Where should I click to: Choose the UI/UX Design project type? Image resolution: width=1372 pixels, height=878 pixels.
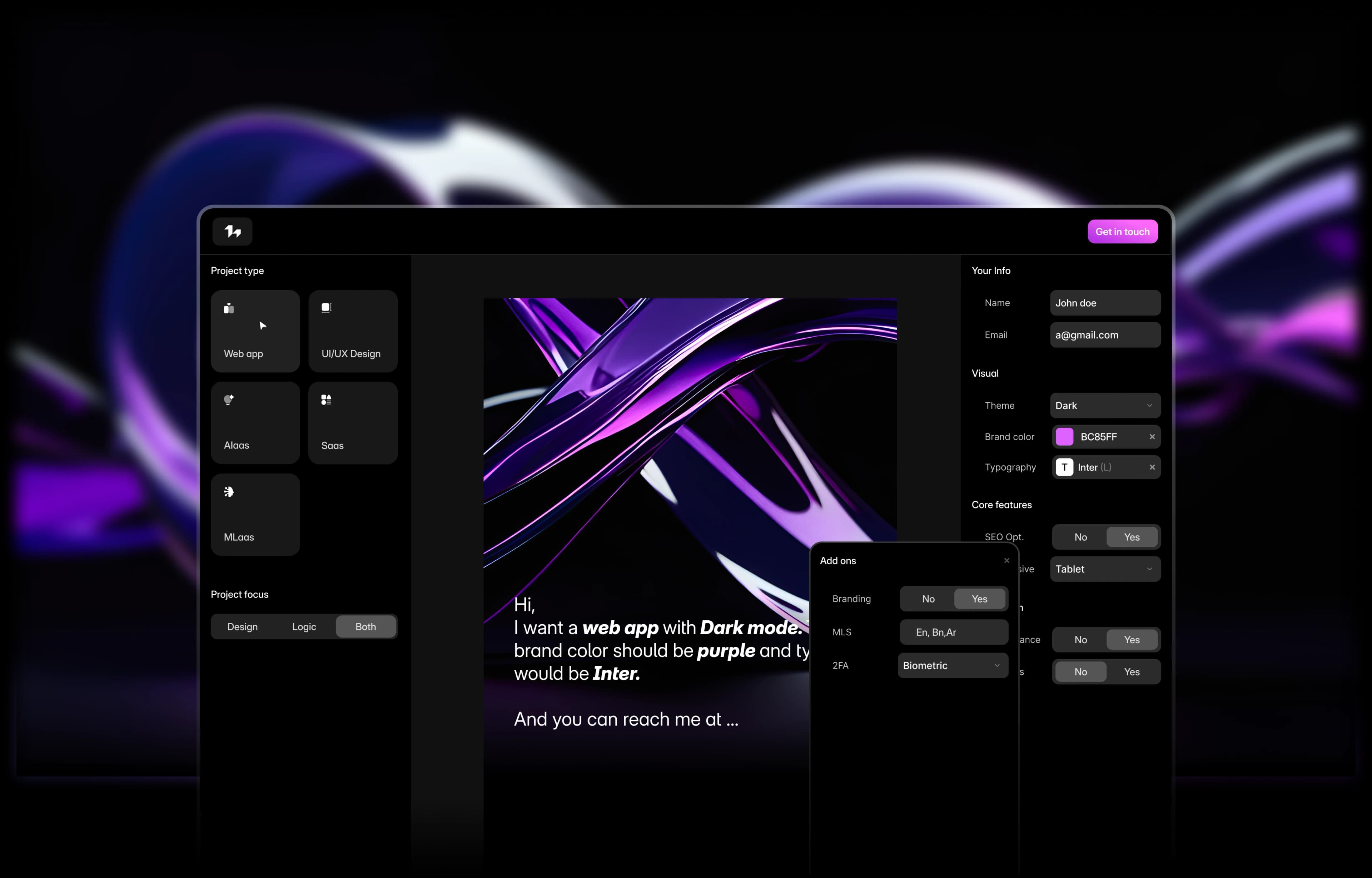[x=352, y=331]
